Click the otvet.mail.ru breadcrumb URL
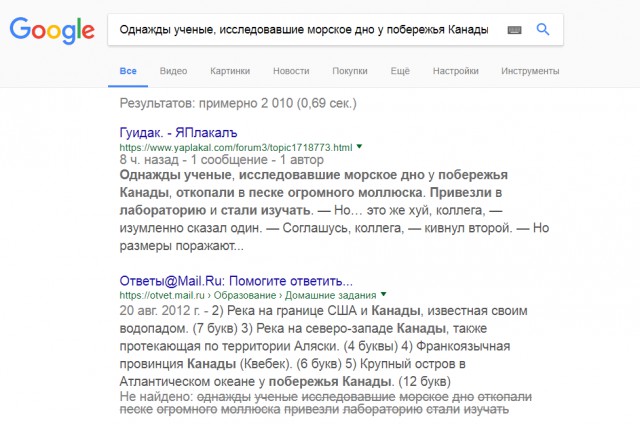 [x=248, y=295]
